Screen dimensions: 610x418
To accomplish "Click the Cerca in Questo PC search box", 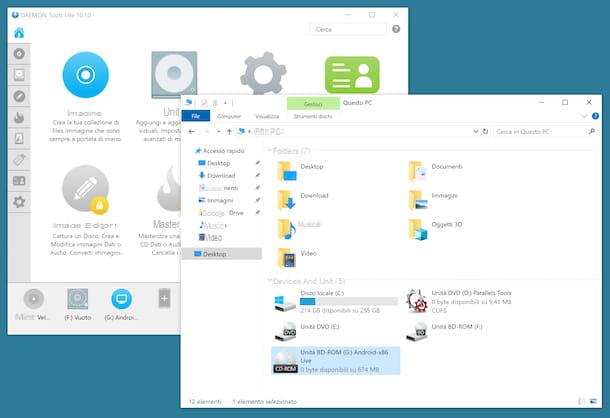I will pyautogui.click(x=545, y=132).
